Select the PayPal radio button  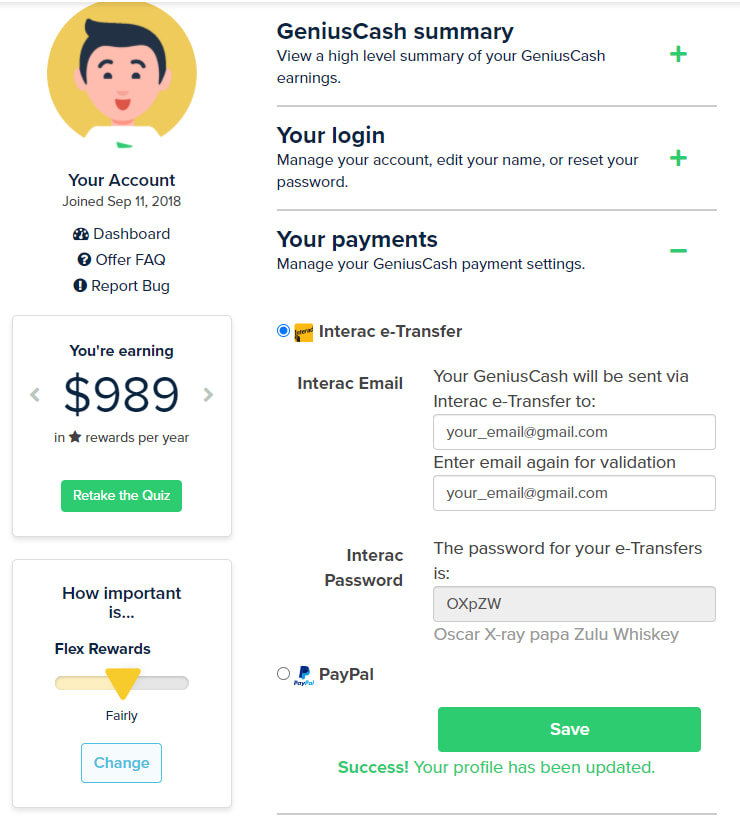pos(283,674)
